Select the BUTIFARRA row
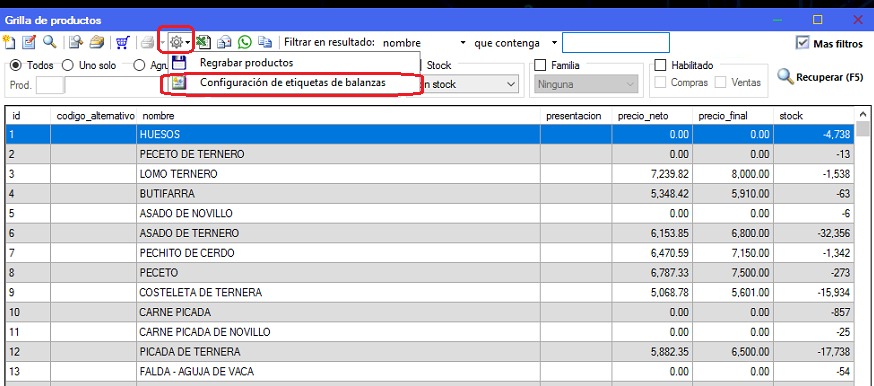 pos(430,193)
